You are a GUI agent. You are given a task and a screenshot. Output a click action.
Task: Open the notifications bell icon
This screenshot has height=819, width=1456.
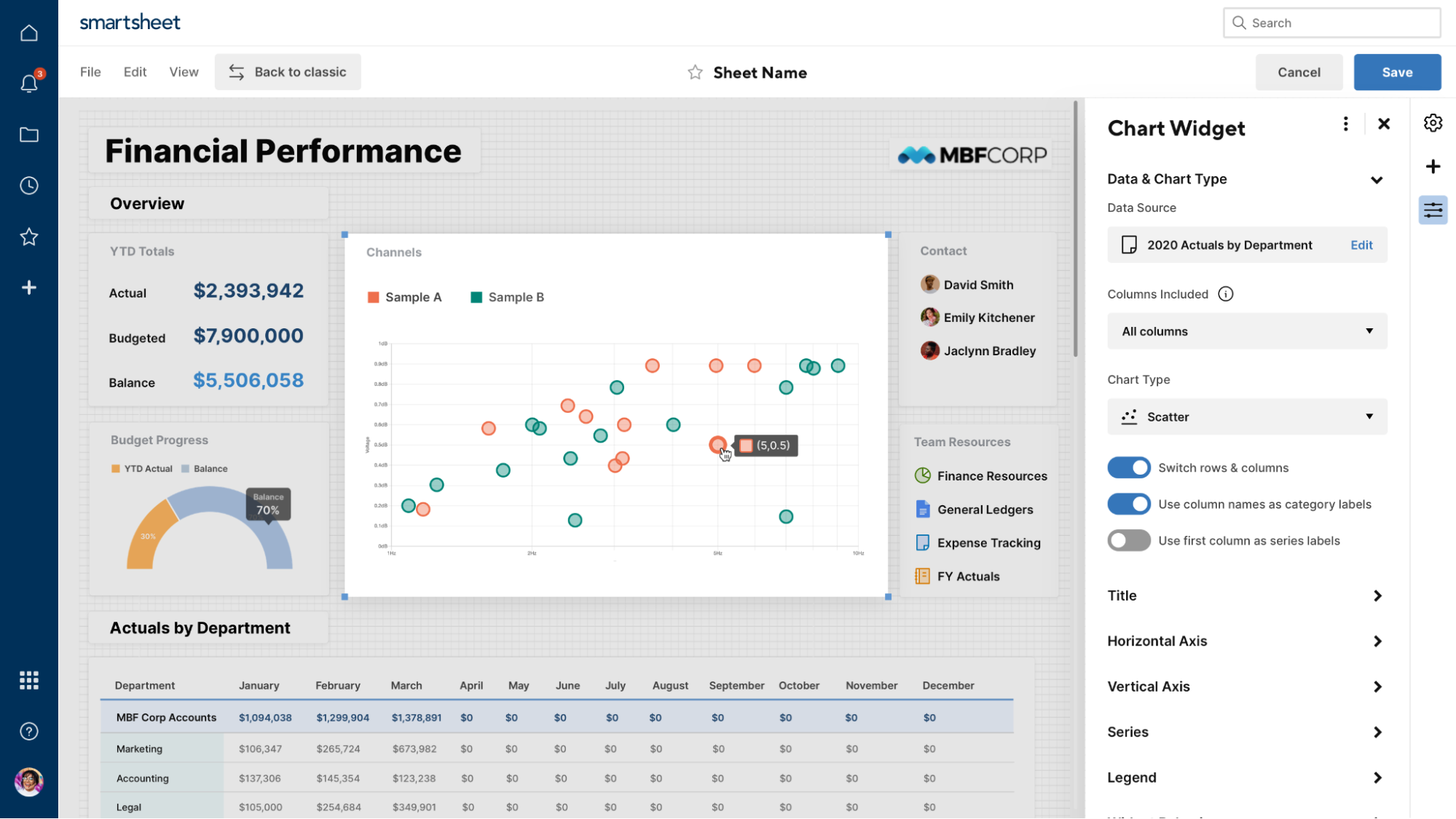click(x=29, y=84)
